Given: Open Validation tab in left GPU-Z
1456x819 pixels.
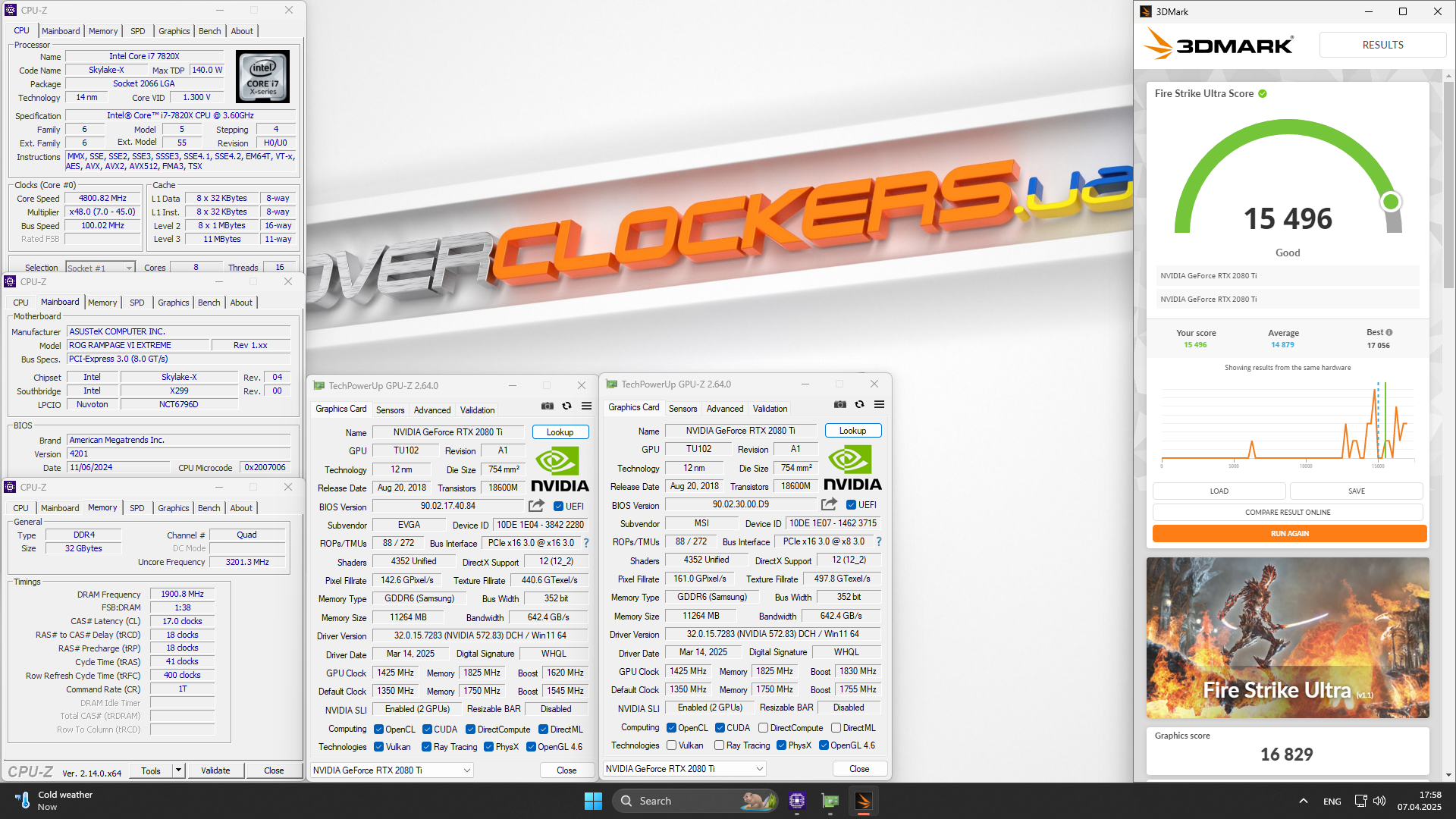Looking at the screenshot, I should tap(477, 410).
